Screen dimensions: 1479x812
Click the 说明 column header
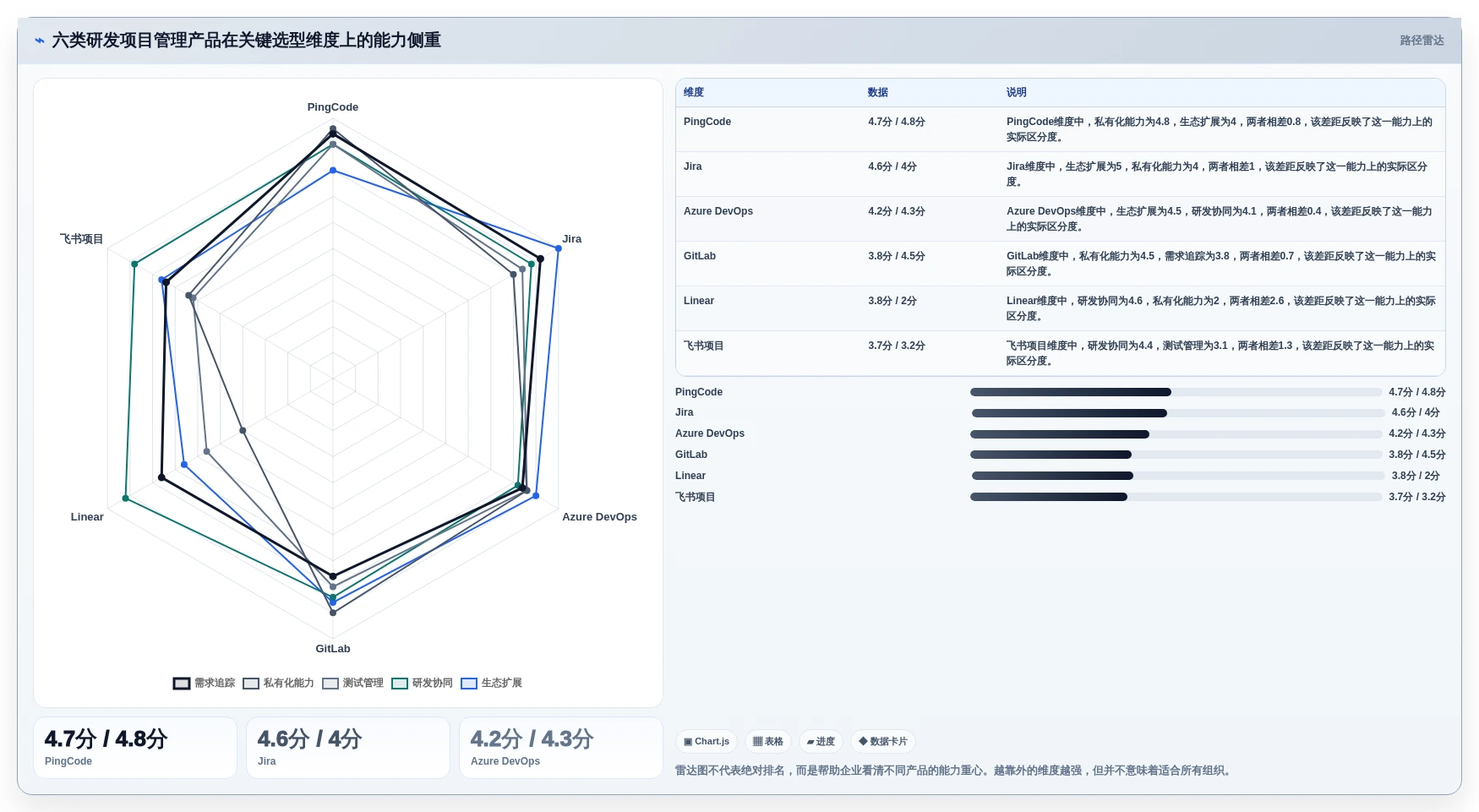point(1017,92)
